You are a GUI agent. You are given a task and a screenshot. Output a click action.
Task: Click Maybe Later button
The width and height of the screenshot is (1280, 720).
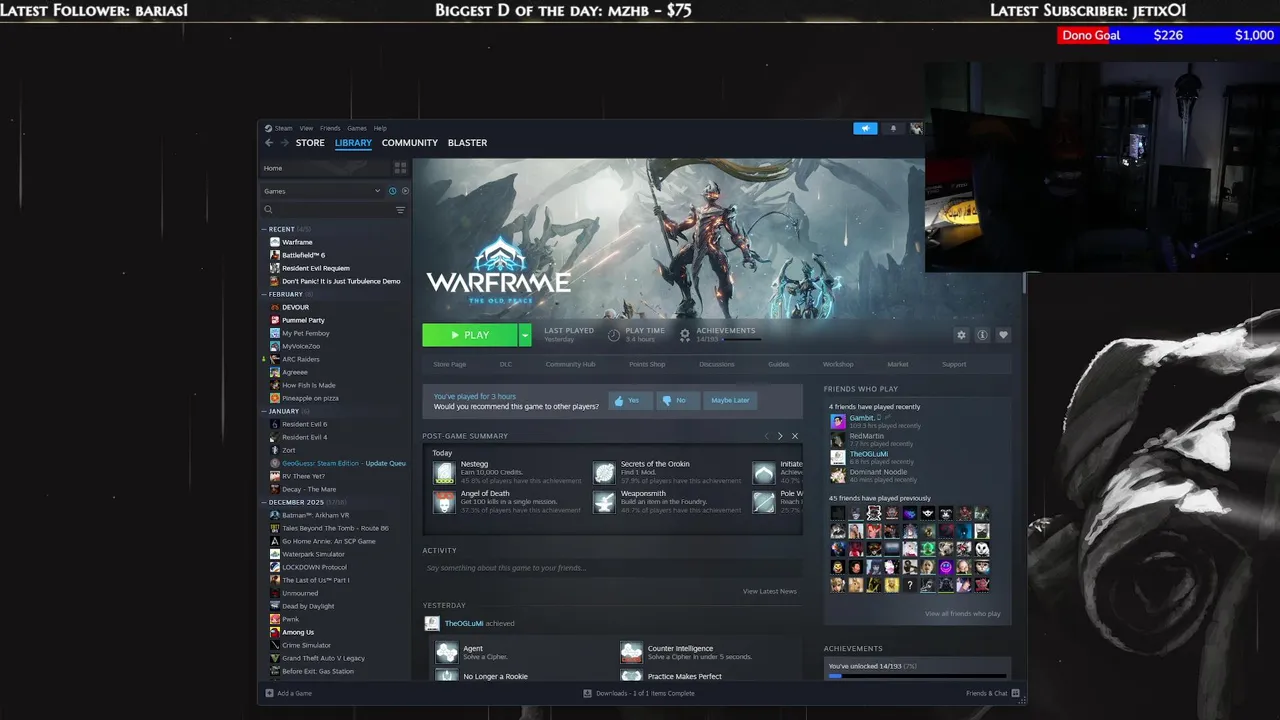pos(730,400)
